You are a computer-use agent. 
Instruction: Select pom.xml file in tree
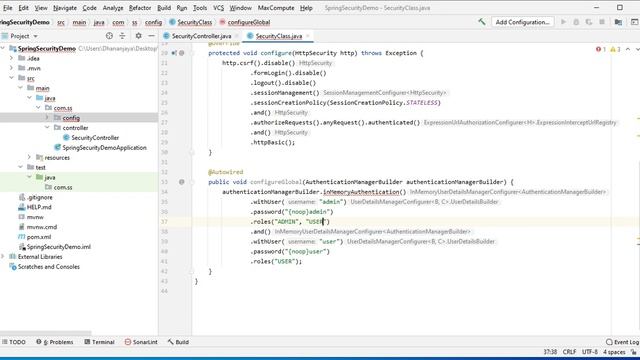tap(39, 237)
